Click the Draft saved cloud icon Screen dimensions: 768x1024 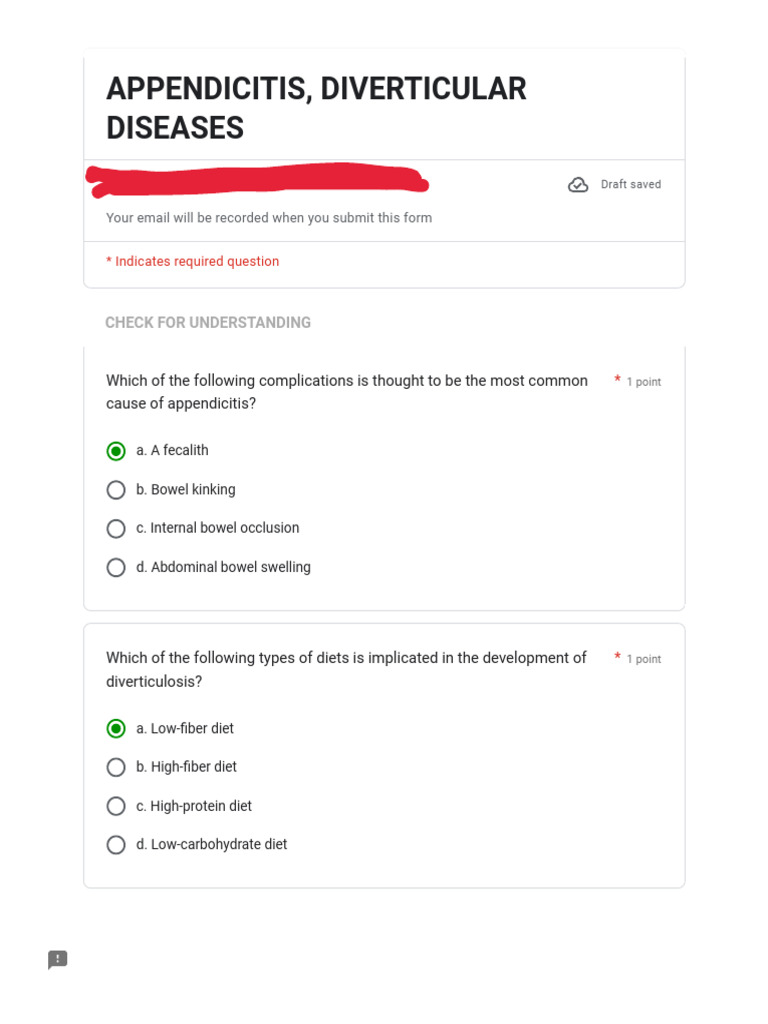point(578,185)
